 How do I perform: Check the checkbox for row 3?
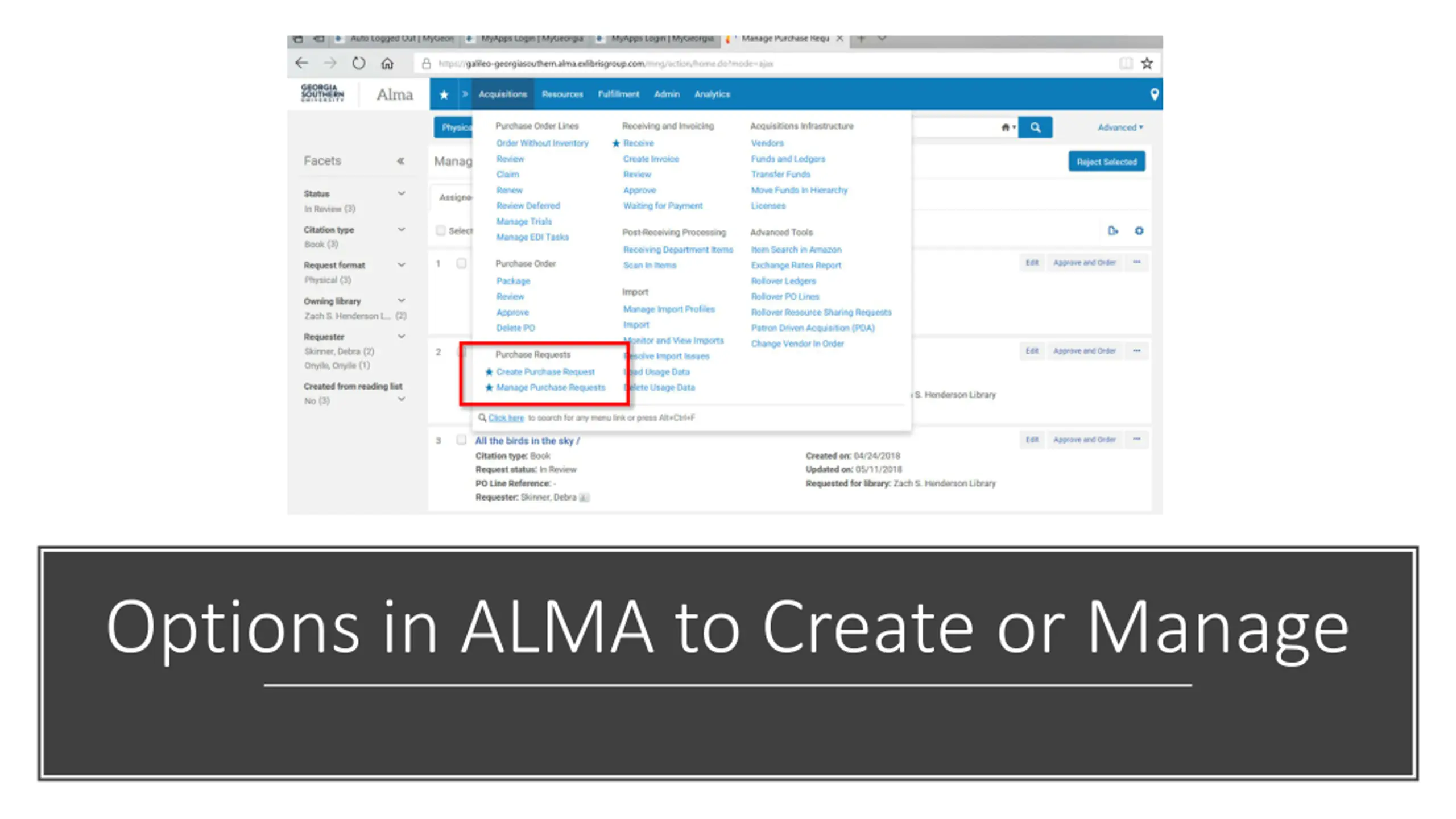[x=461, y=440]
